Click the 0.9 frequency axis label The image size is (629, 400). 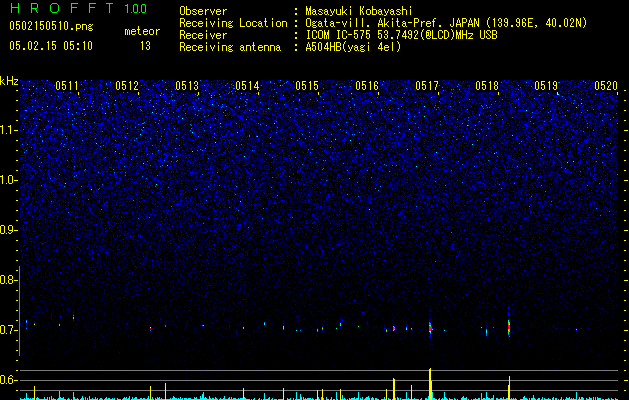(8, 230)
